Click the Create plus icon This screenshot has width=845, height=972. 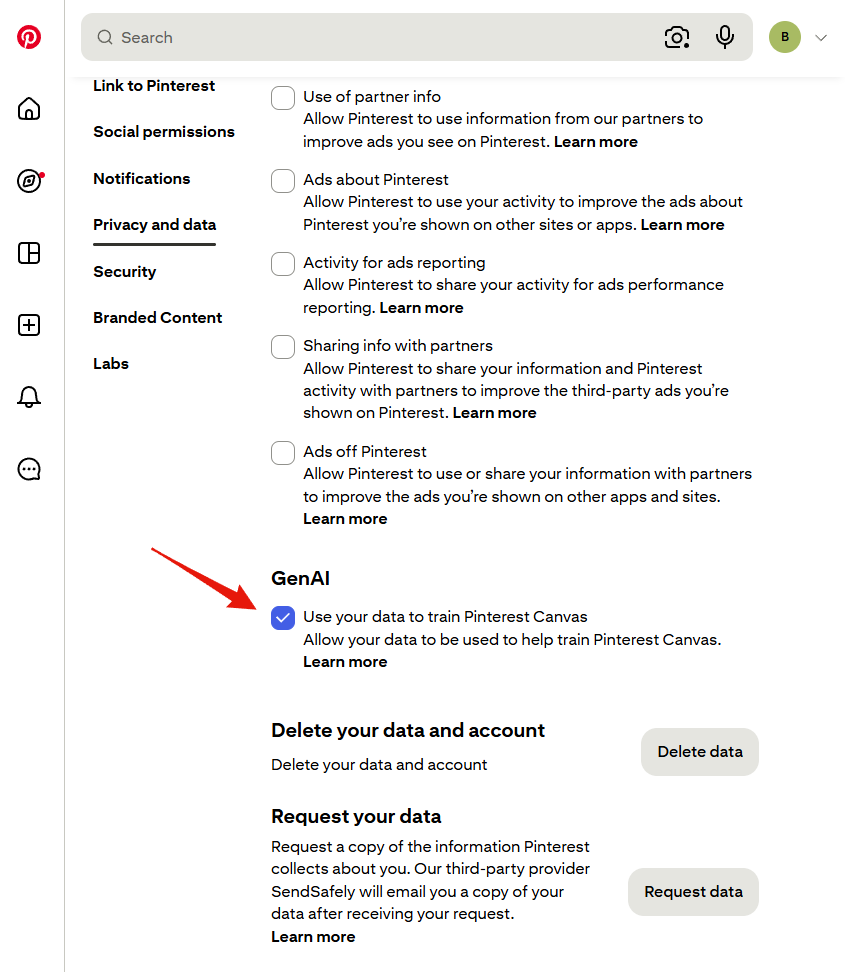(x=29, y=325)
